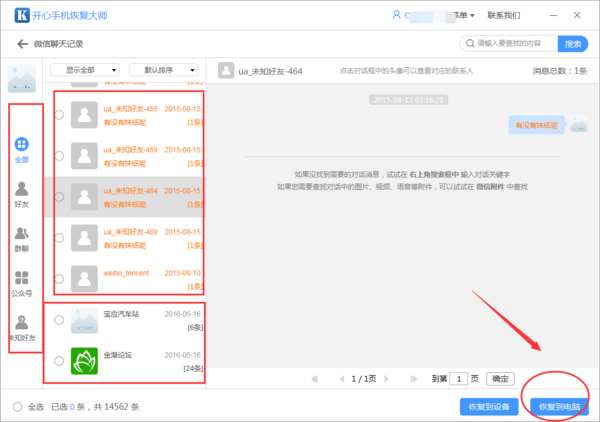
Task: Click the account avatar above the sidebar
Action: pyautogui.click(x=22, y=78)
